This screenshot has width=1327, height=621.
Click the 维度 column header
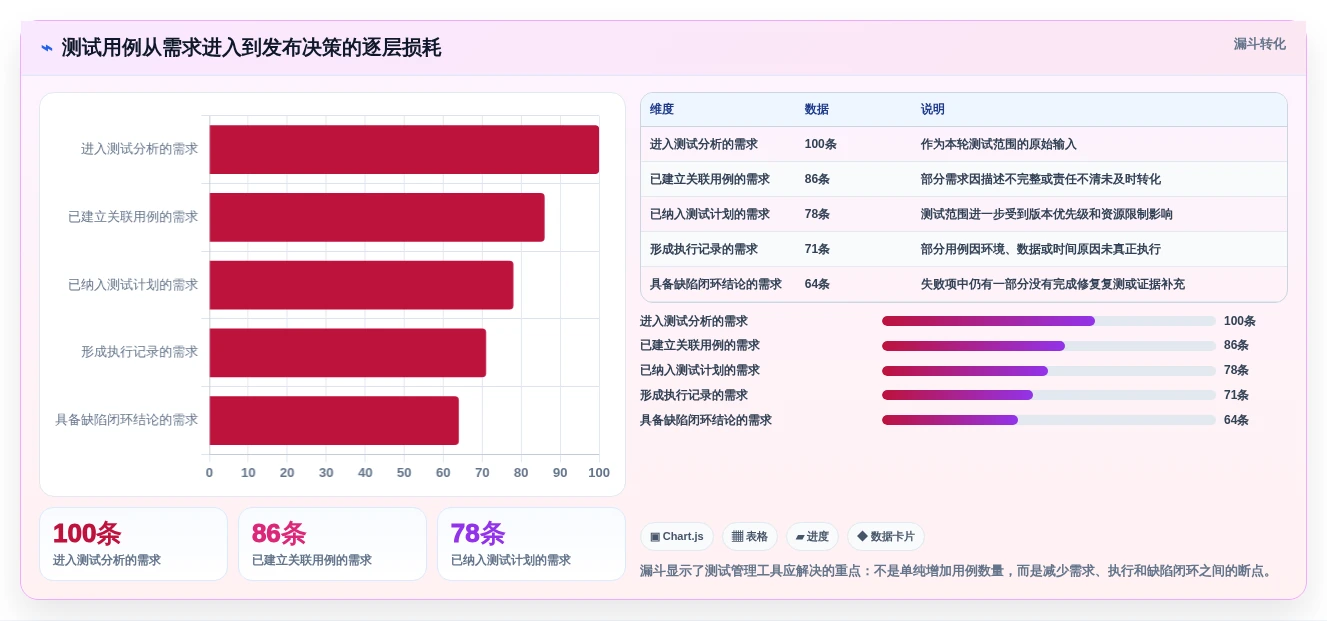tap(662, 109)
